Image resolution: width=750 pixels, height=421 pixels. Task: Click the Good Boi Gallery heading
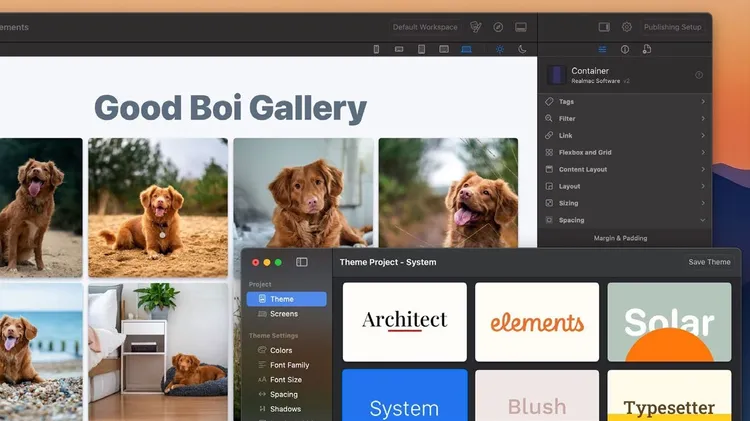click(231, 108)
